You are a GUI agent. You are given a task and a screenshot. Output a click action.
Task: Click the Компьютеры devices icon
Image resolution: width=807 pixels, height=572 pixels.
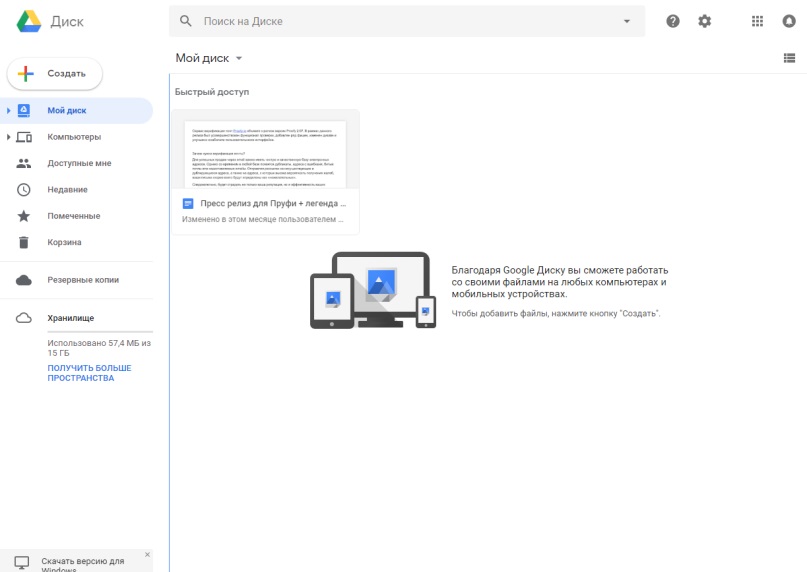24,137
